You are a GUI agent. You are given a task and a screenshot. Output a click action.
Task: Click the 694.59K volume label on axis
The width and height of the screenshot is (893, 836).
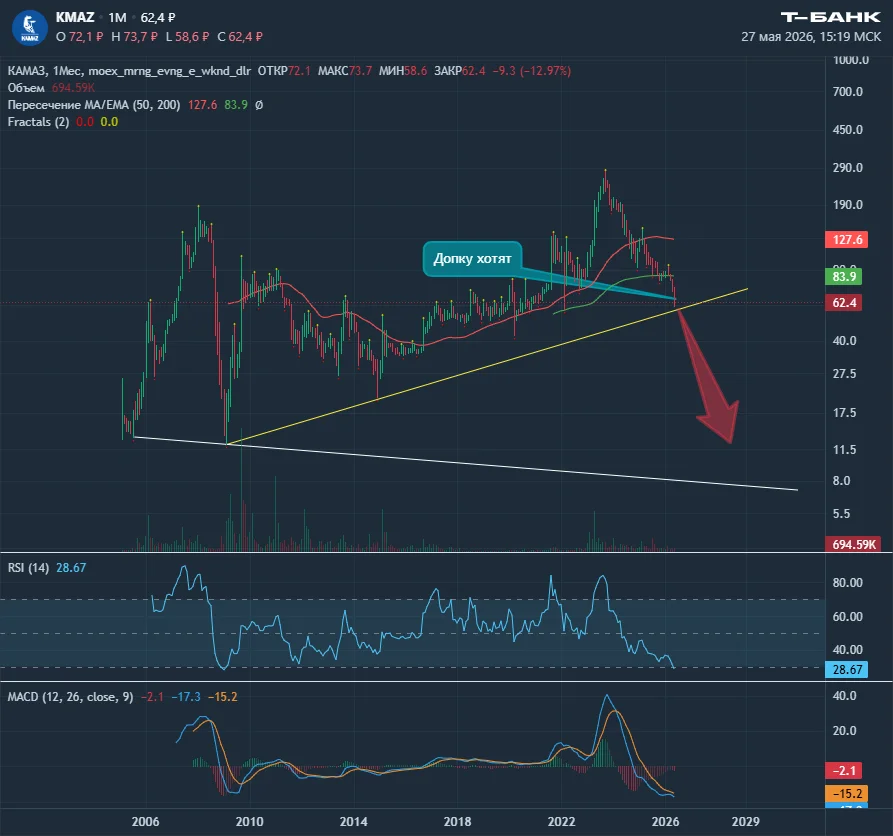tap(853, 544)
